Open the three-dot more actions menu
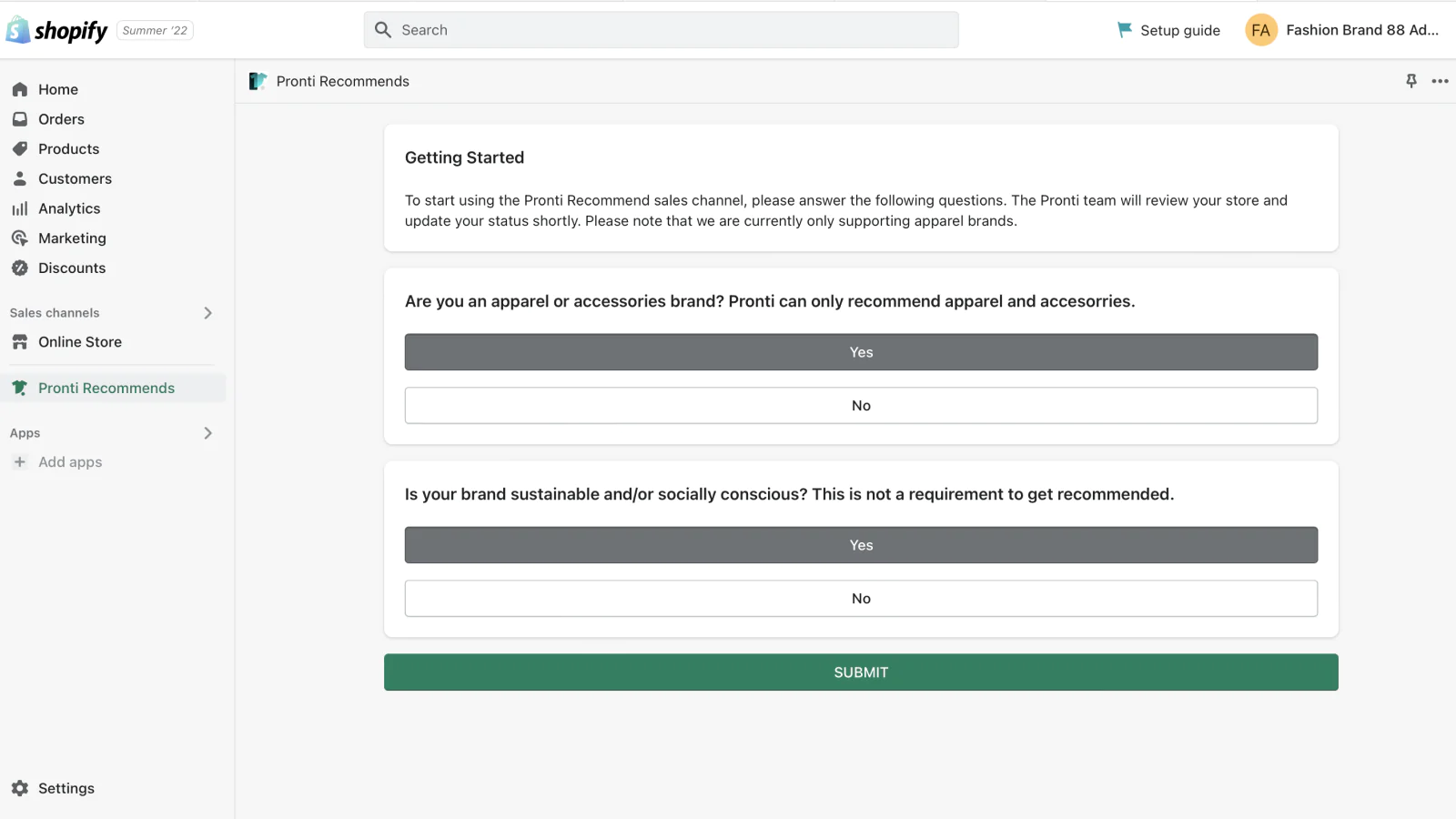 [x=1440, y=81]
